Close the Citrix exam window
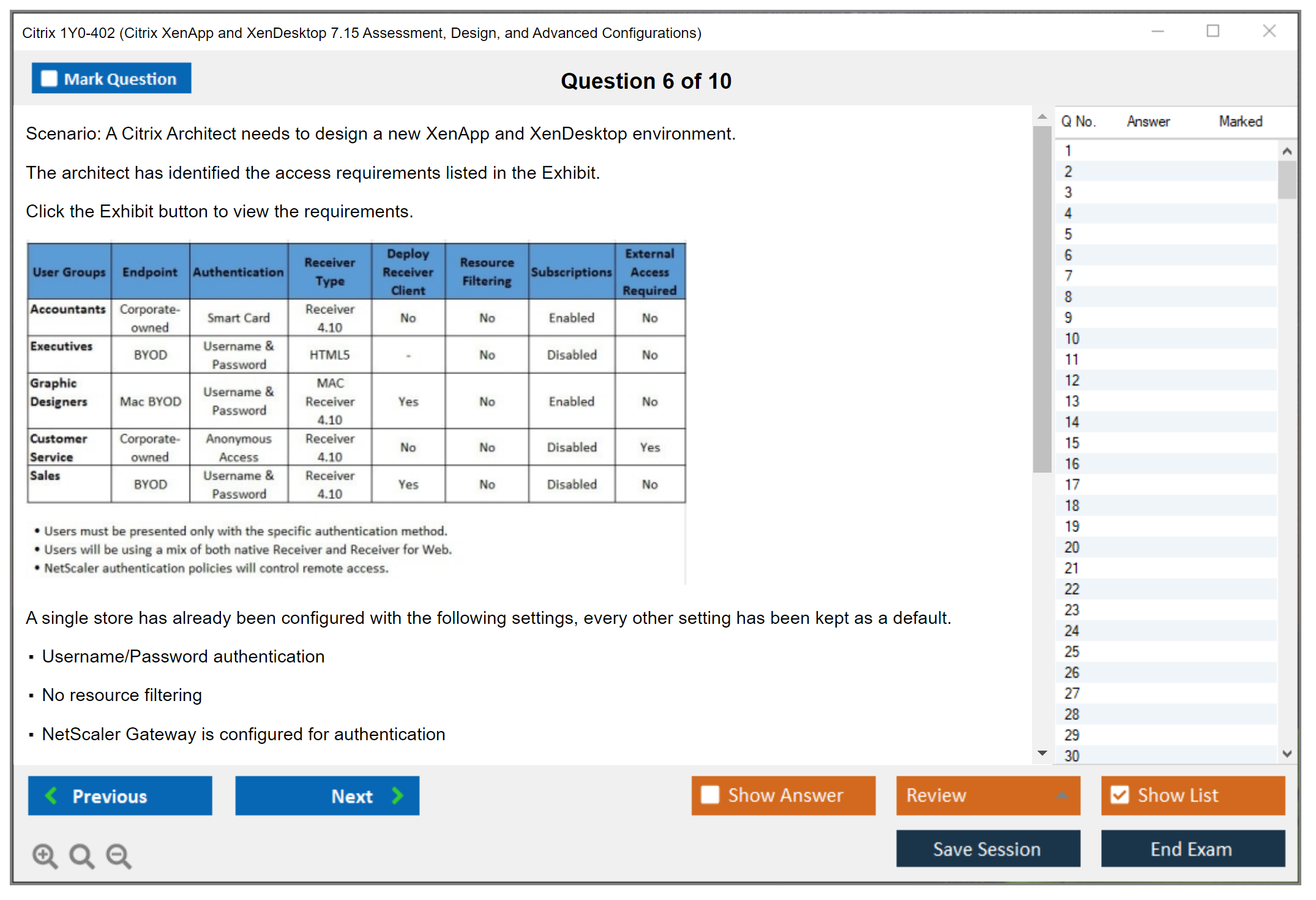The image size is (1316, 900). 1269,31
